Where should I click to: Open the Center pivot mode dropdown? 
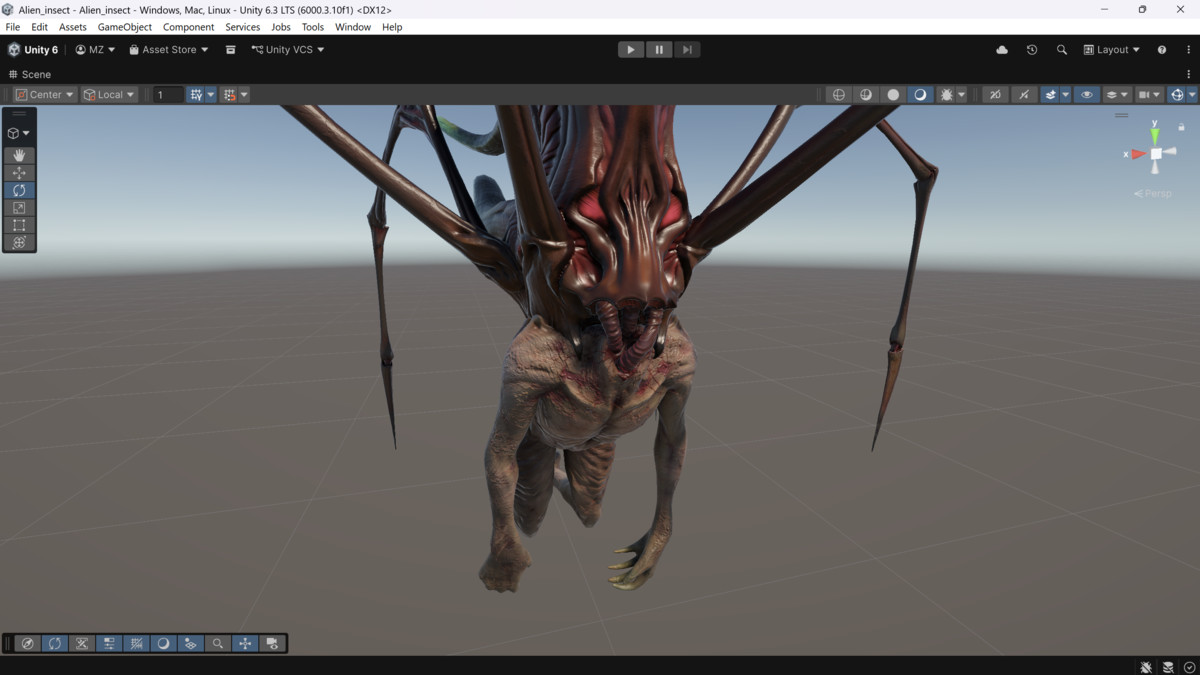click(x=43, y=94)
